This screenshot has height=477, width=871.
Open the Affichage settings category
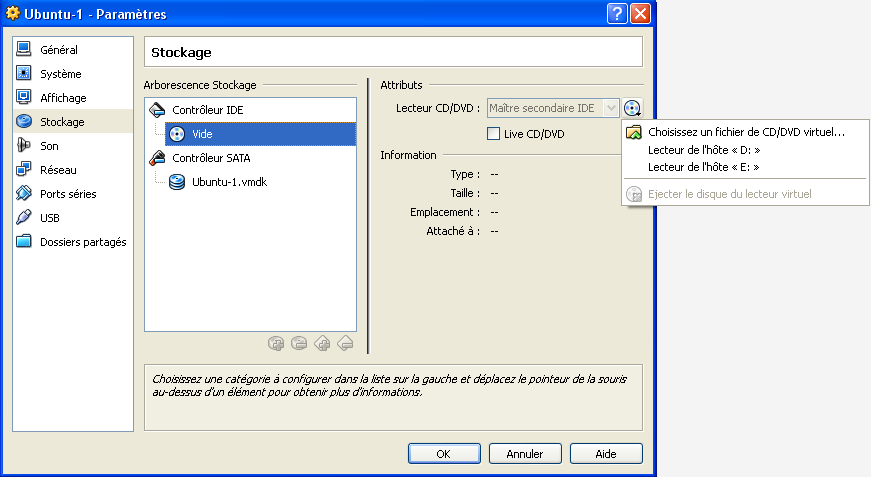tap(73, 98)
